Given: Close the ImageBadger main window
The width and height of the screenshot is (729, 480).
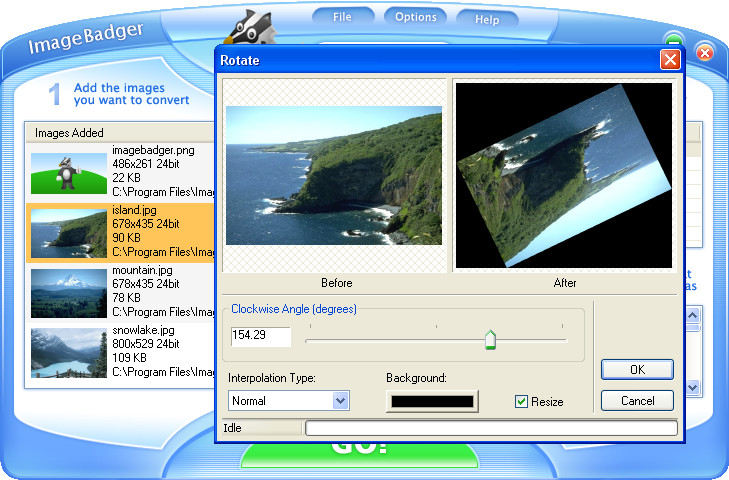Looking at the screenshot, I should click(x=705, y=53).
